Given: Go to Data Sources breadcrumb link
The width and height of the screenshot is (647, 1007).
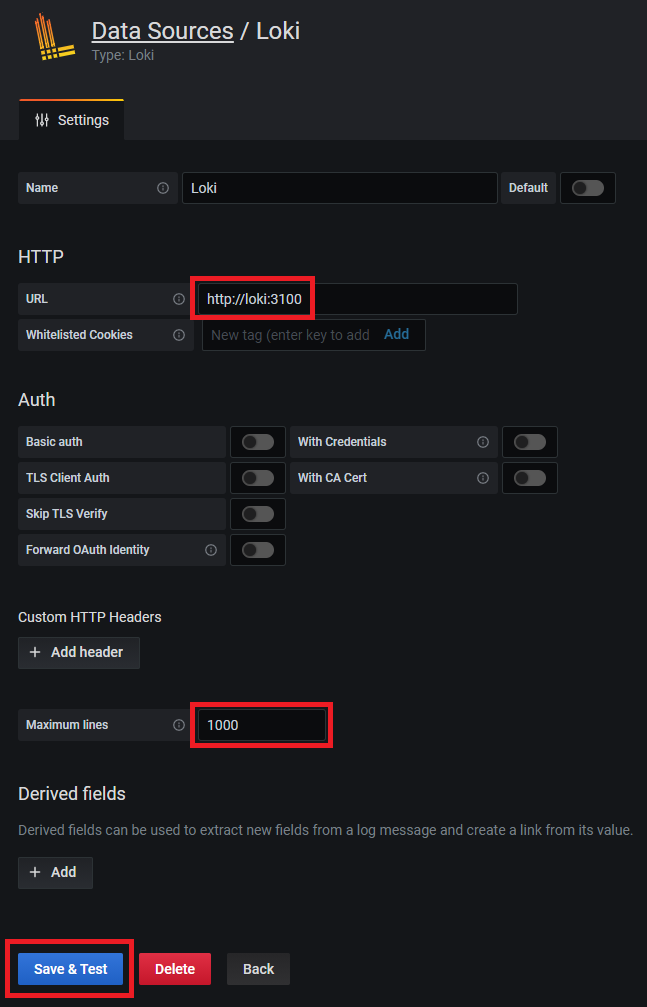Looking at the screenshot, I should (x=162, y=31).
